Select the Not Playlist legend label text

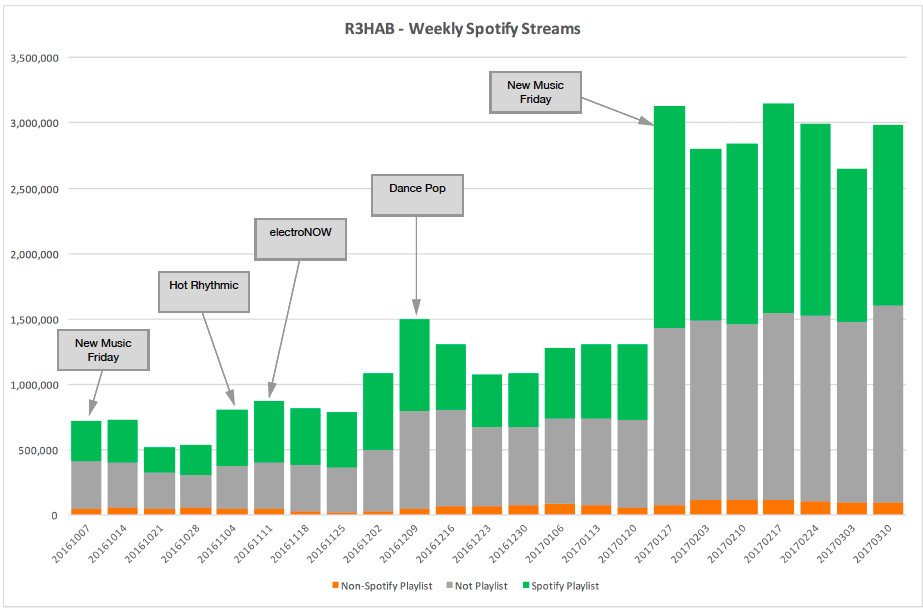pyautogui.click(x=482, y=585)
